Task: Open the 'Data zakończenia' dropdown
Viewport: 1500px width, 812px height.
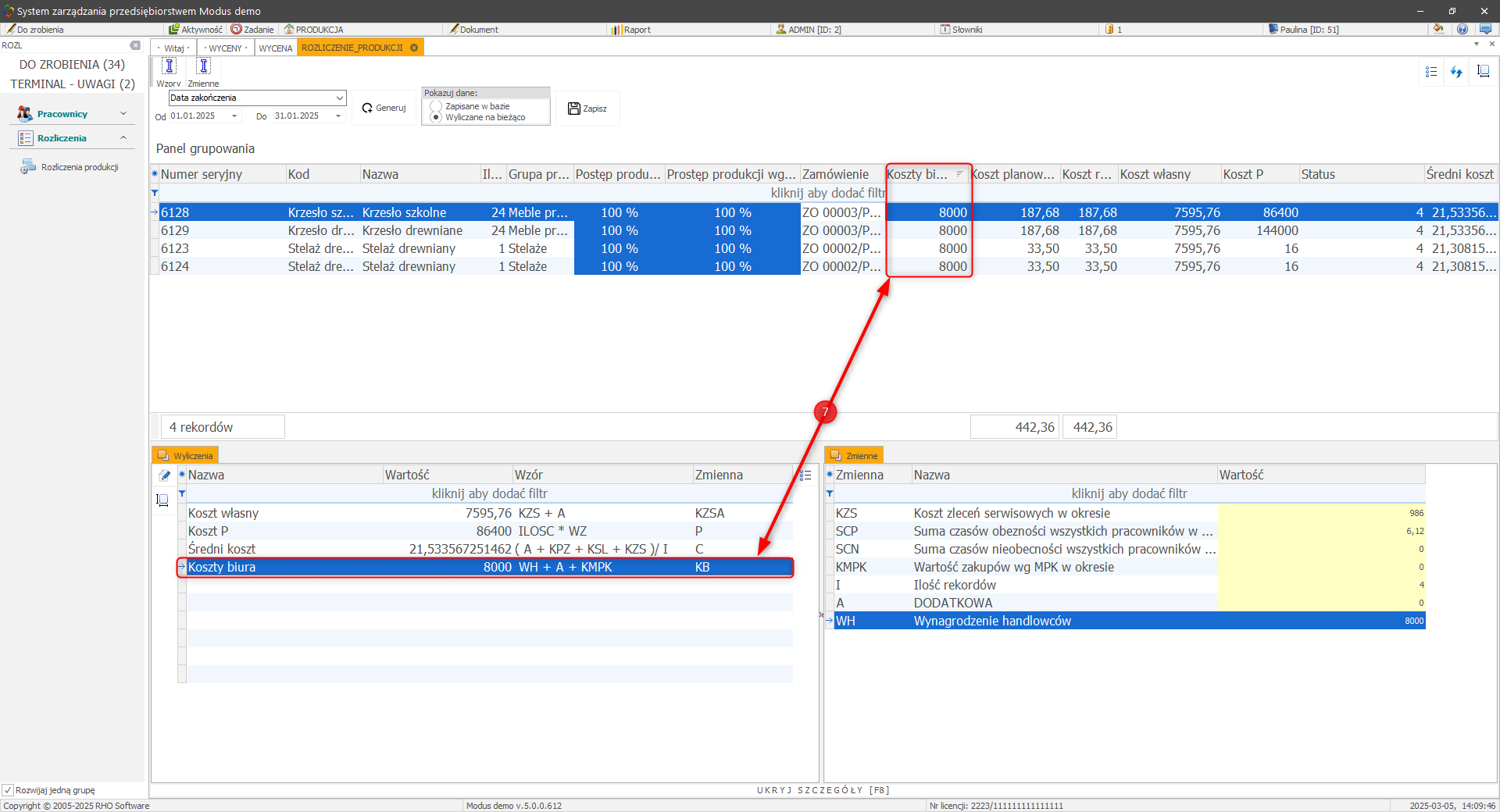Action: pyautogui.click(x=340, y=98)
